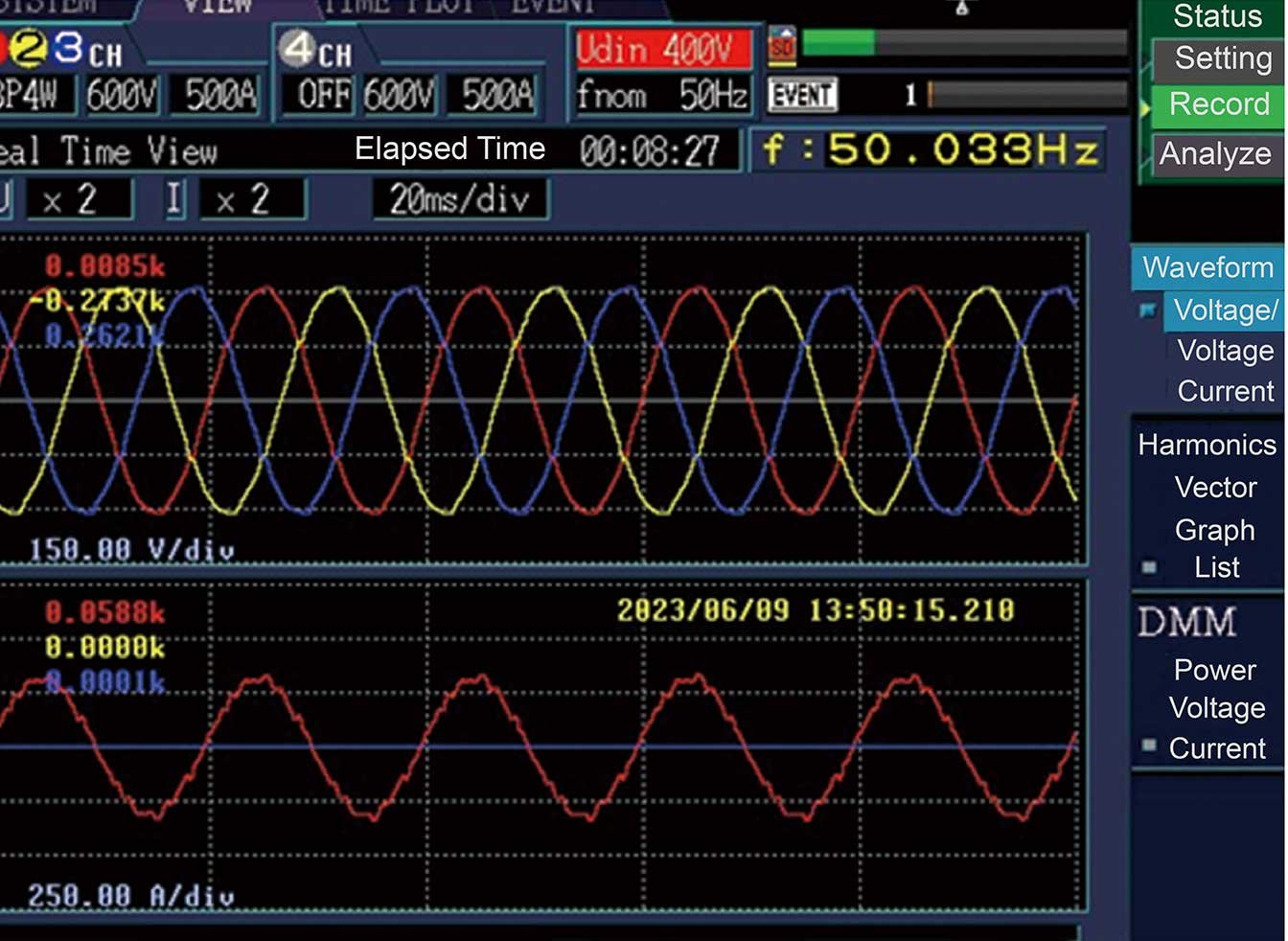Select the voltage zoom x 2 field
Viewport: 1288px width, 941px height.
point(79,200)
